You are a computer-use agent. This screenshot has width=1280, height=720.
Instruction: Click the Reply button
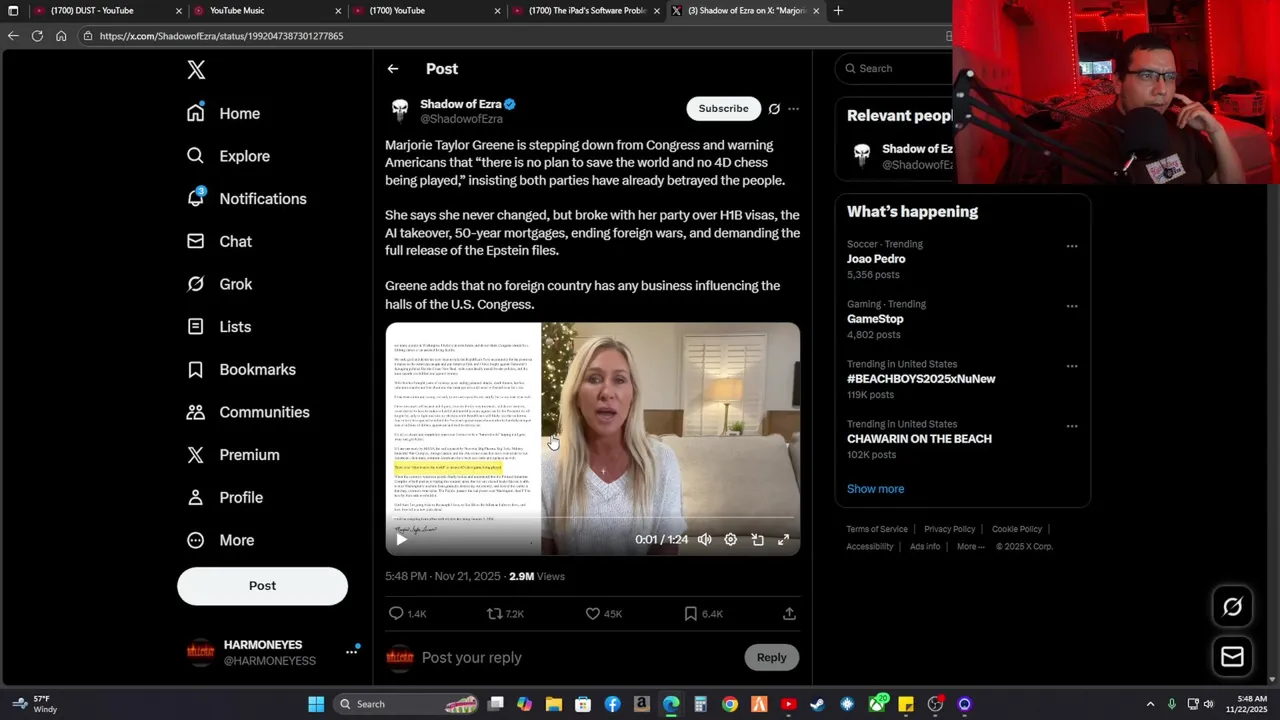coord(771,657)
